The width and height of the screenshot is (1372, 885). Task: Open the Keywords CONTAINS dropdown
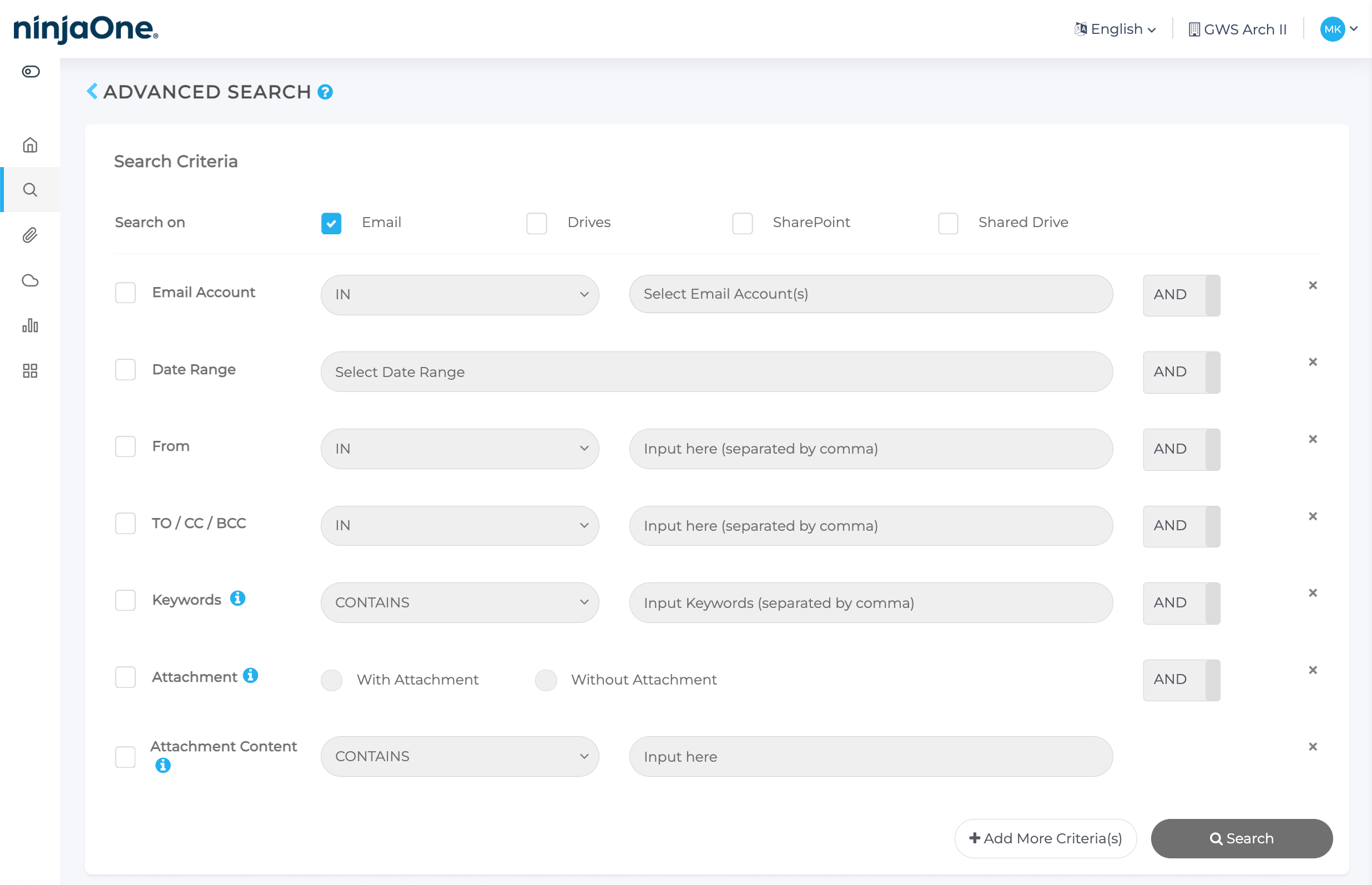coord(460,603)
